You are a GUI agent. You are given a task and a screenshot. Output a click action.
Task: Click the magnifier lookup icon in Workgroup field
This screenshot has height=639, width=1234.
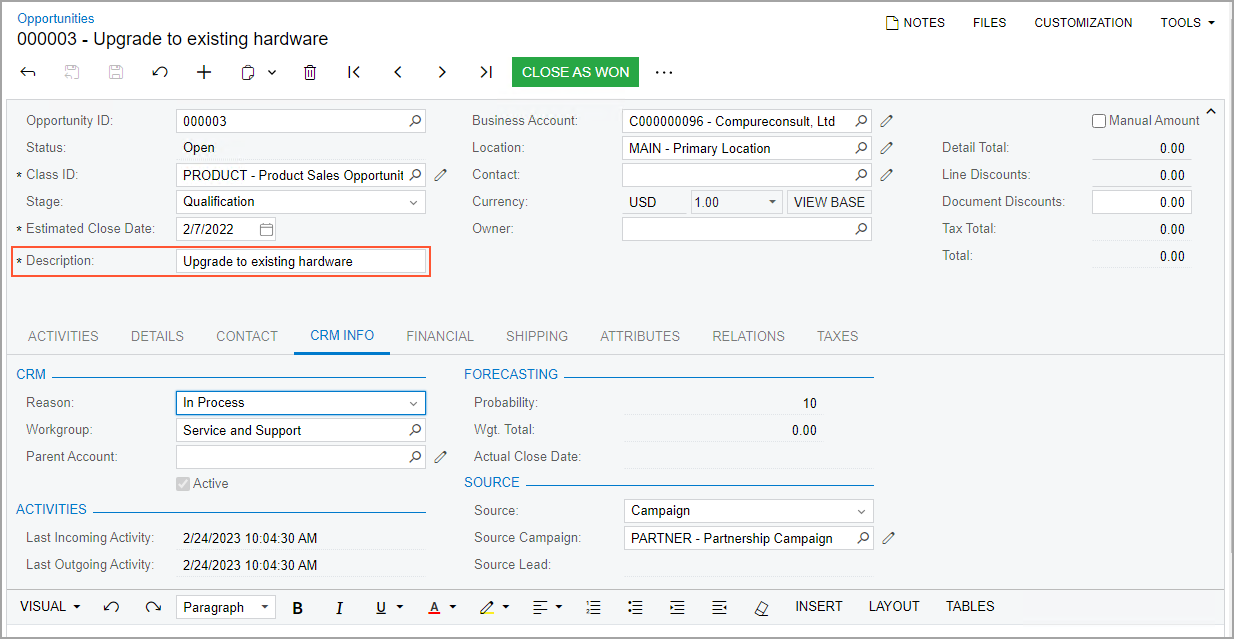coord(415,430)
